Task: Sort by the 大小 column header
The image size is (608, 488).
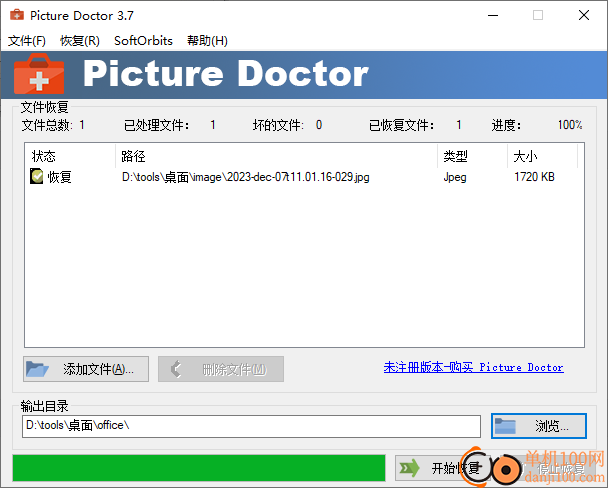Action: (542, 156)
